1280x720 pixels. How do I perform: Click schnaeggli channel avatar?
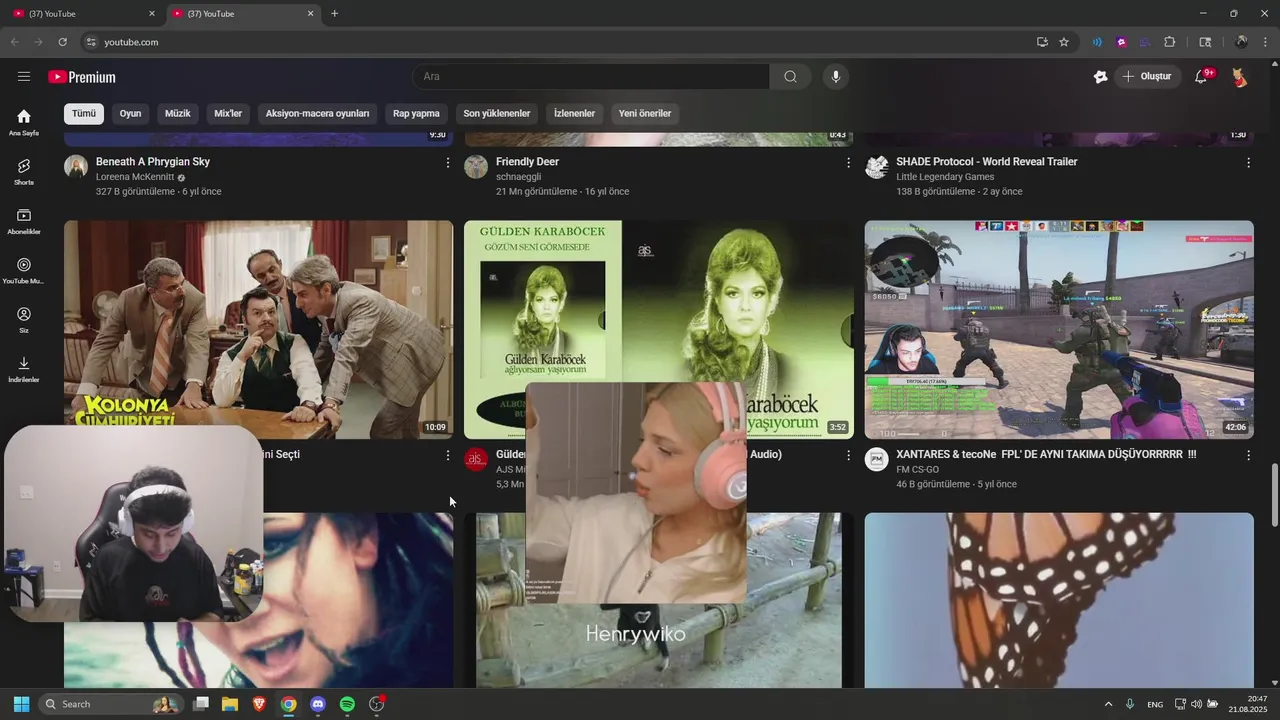476,166
